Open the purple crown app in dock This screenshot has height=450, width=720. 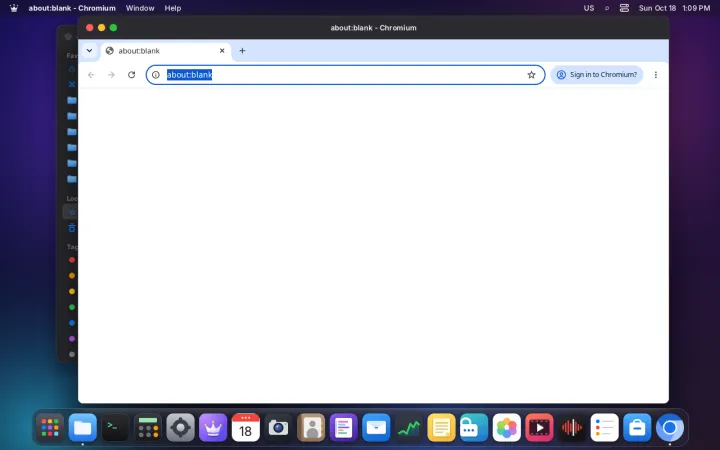(x=213, y=428)
